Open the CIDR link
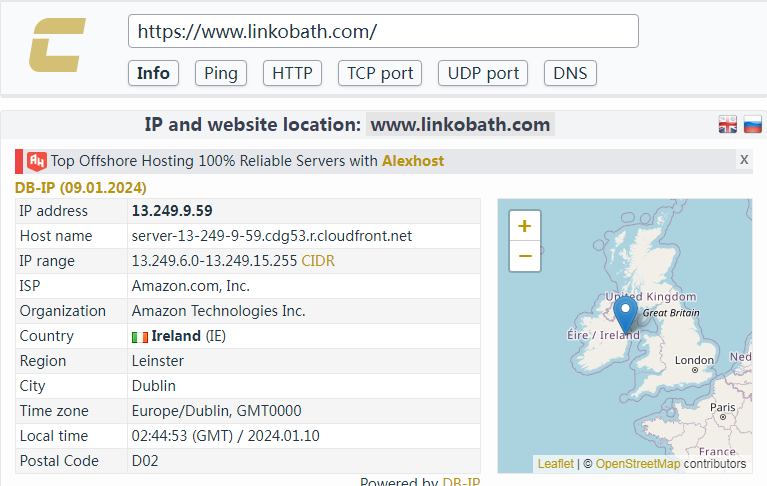 [318, 261]
